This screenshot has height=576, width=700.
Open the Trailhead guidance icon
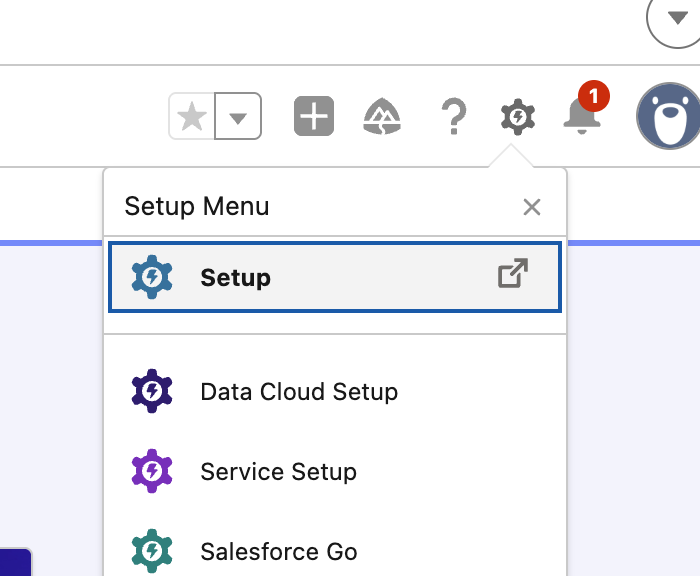382,116
